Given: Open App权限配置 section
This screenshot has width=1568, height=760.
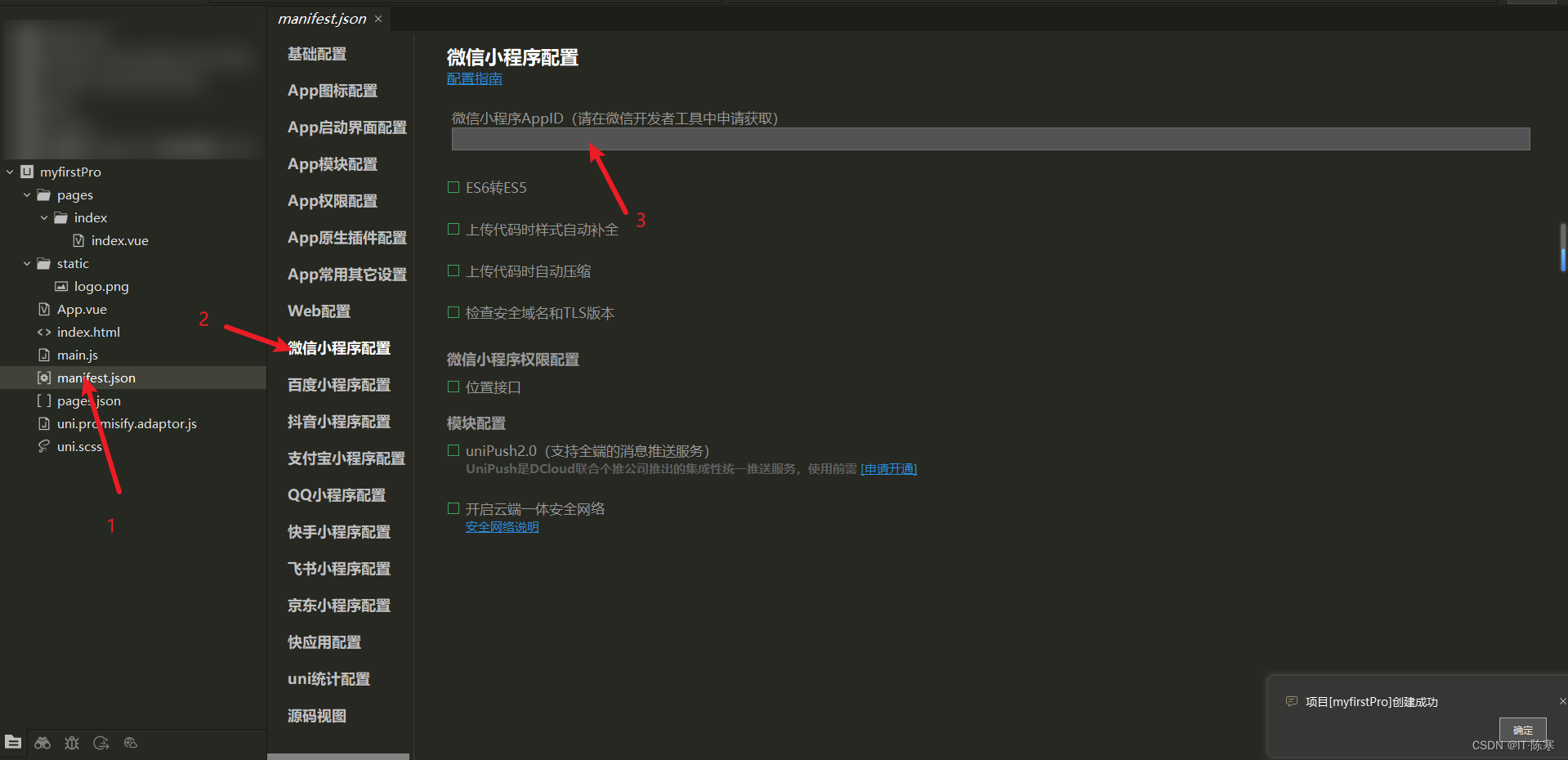Looking at the screenshot, I should click(x=333, y=201).
